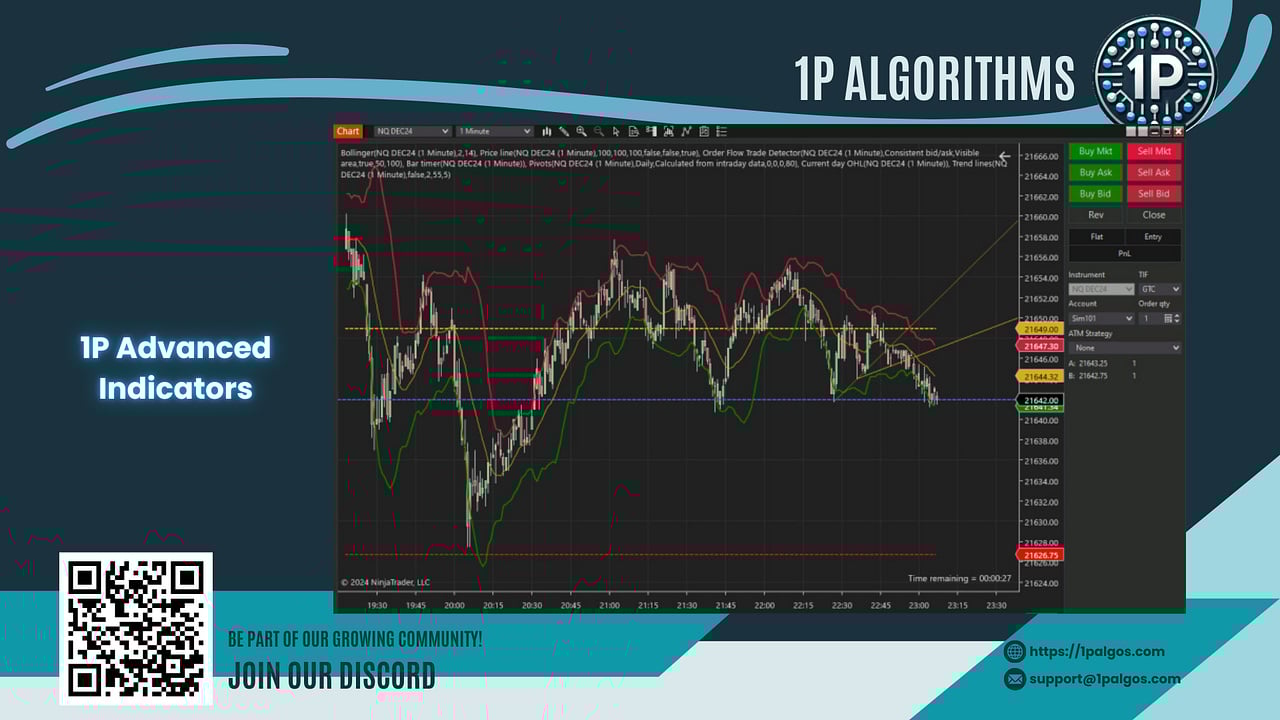Click the Buy Mkt button
The width and height of the screenshot is (1280, 720).
pos(1096,151)
